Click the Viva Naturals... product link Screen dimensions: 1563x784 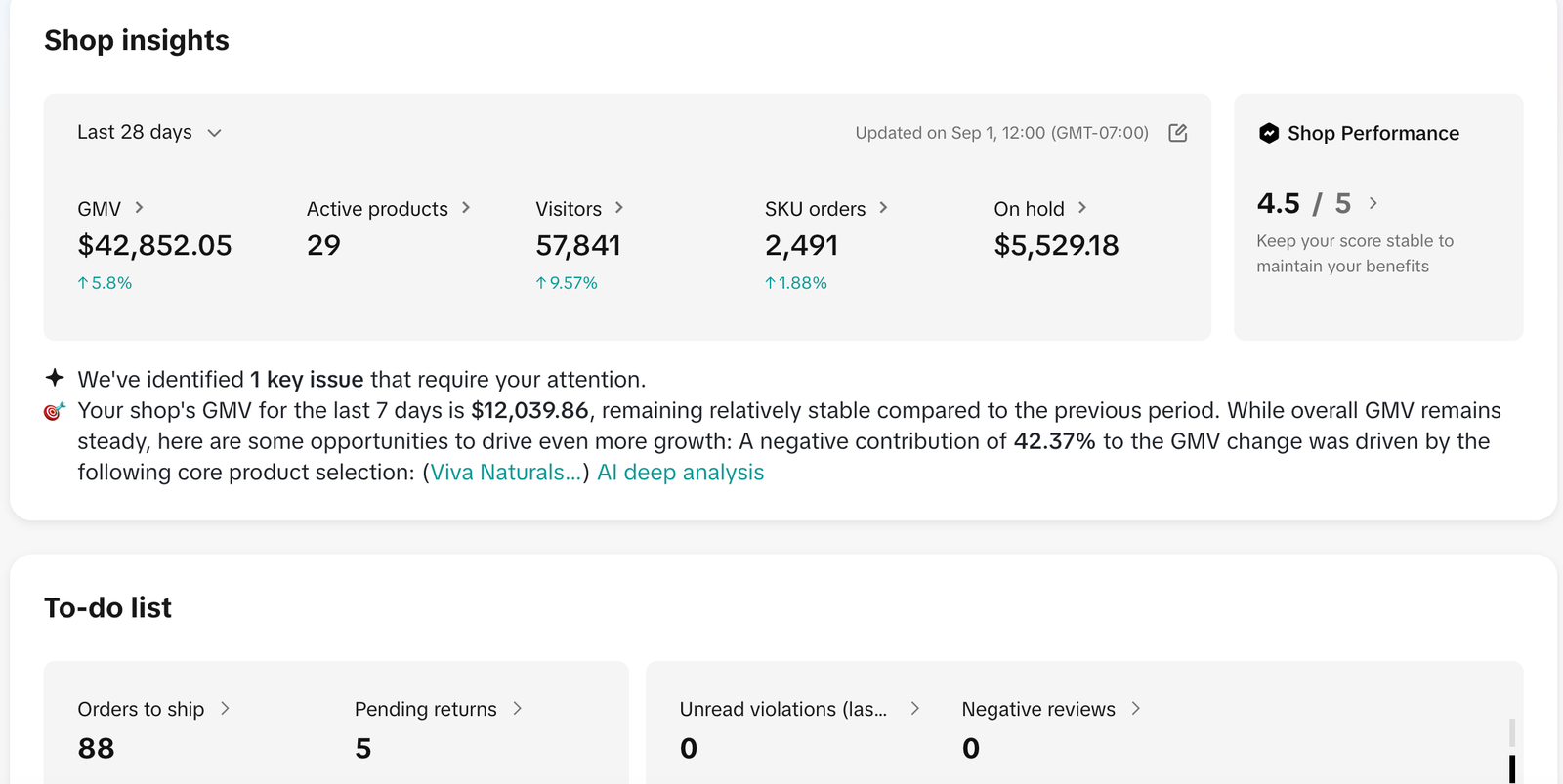[506, 473]
